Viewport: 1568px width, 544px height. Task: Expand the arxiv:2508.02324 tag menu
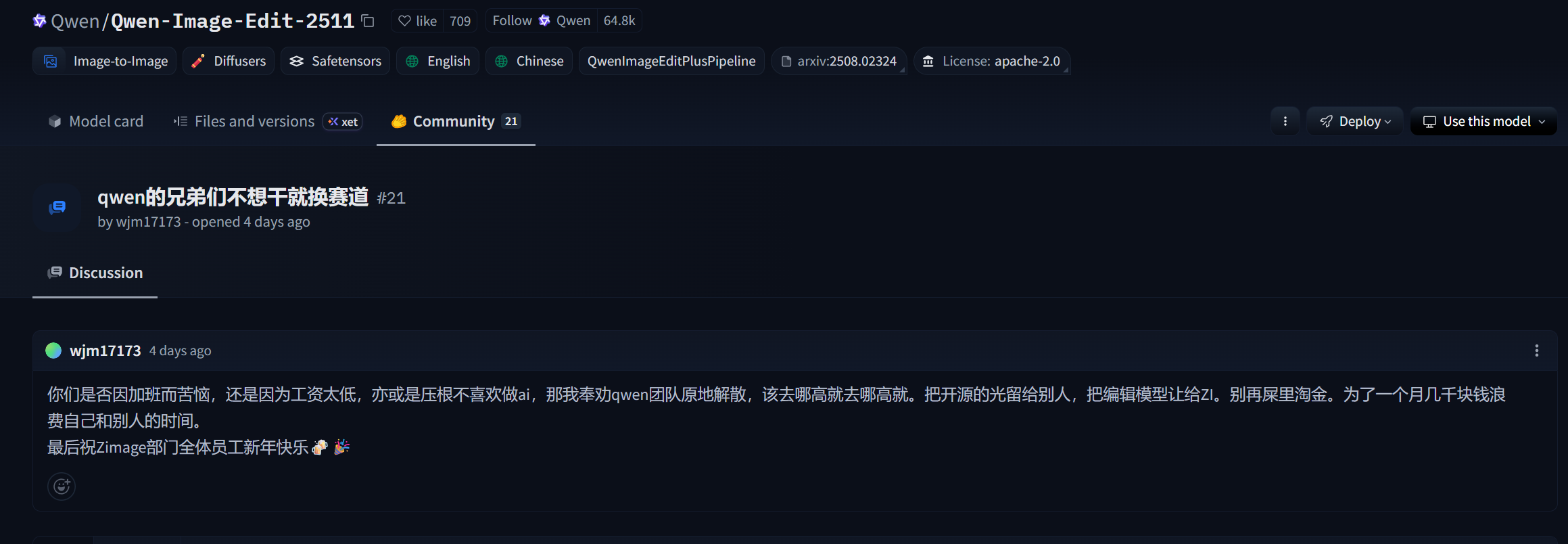839,61
